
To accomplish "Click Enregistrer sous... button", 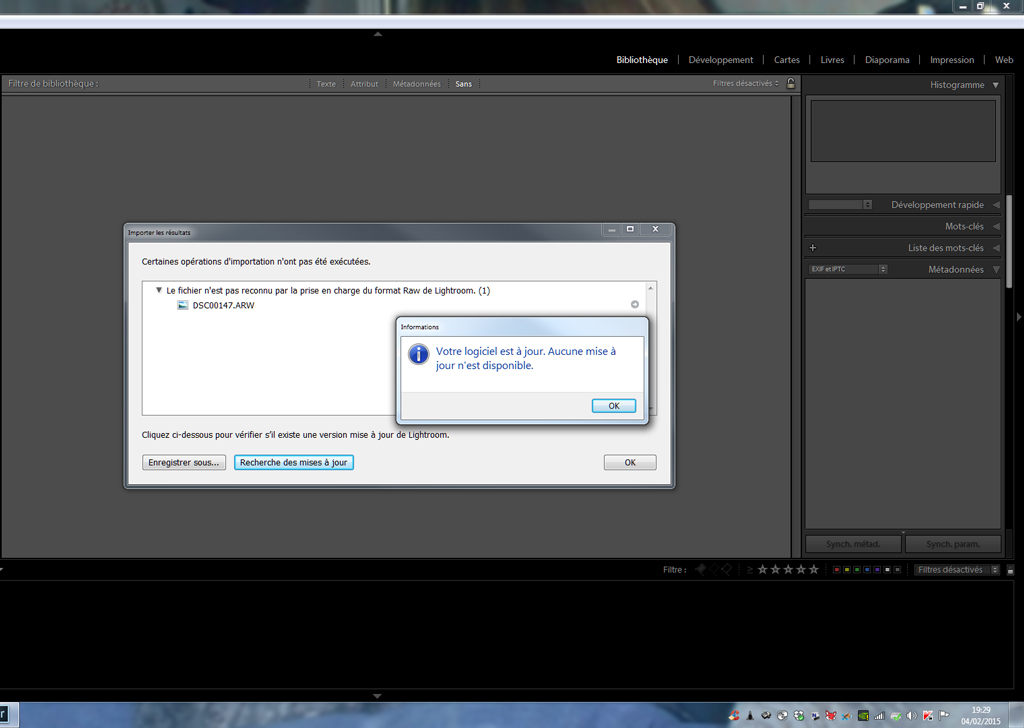I will (x=184, y=462).
